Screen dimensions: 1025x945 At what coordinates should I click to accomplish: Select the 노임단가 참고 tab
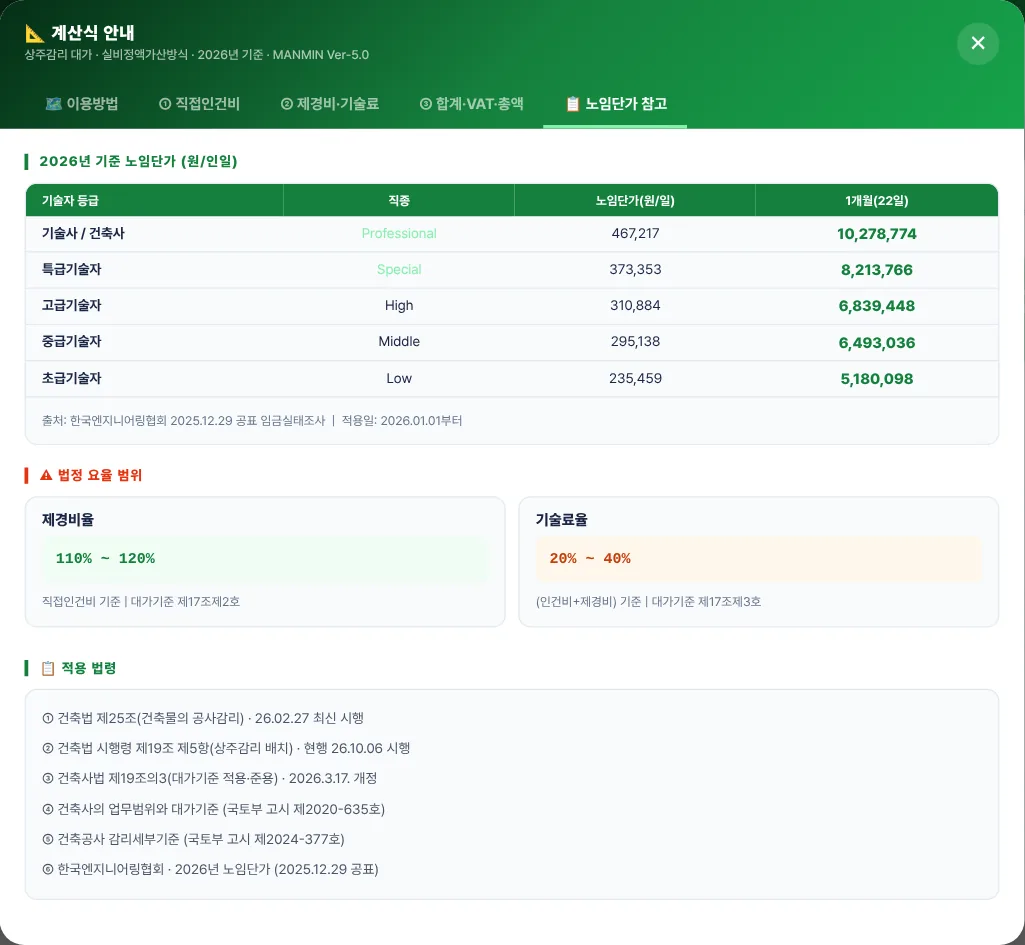click(x=615, y=103)
